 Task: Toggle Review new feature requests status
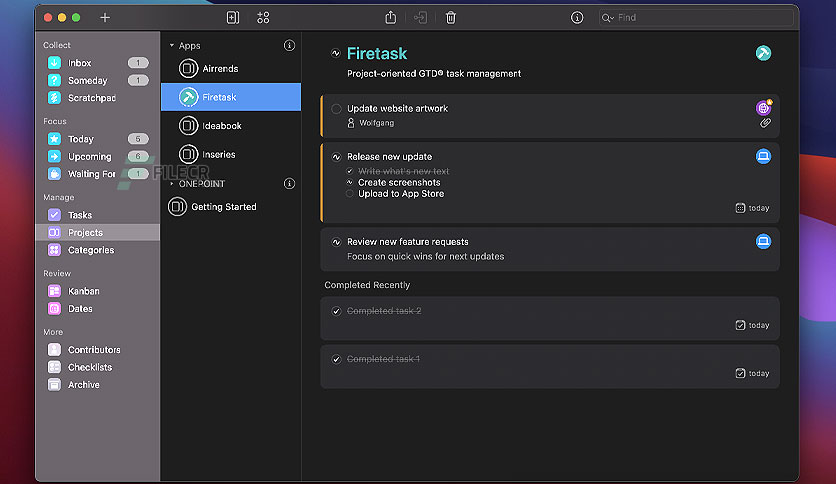point(336,242)
